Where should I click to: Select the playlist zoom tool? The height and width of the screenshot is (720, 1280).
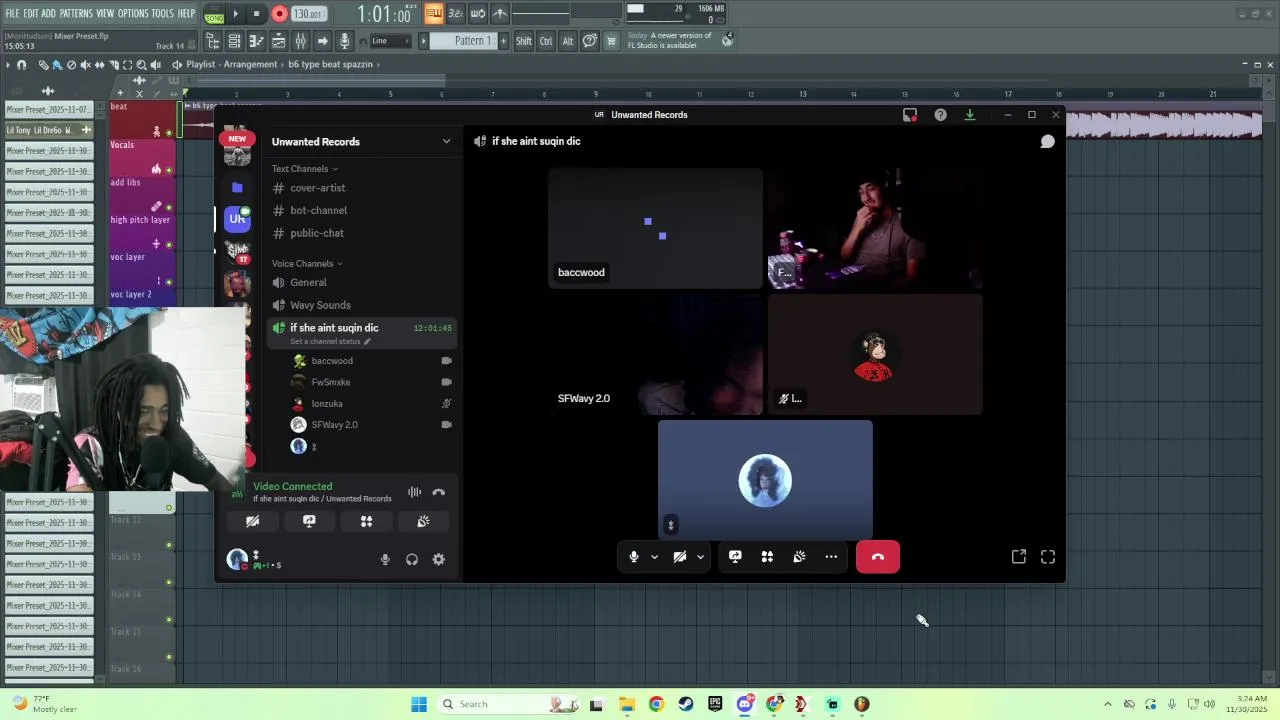click(142, 65)
